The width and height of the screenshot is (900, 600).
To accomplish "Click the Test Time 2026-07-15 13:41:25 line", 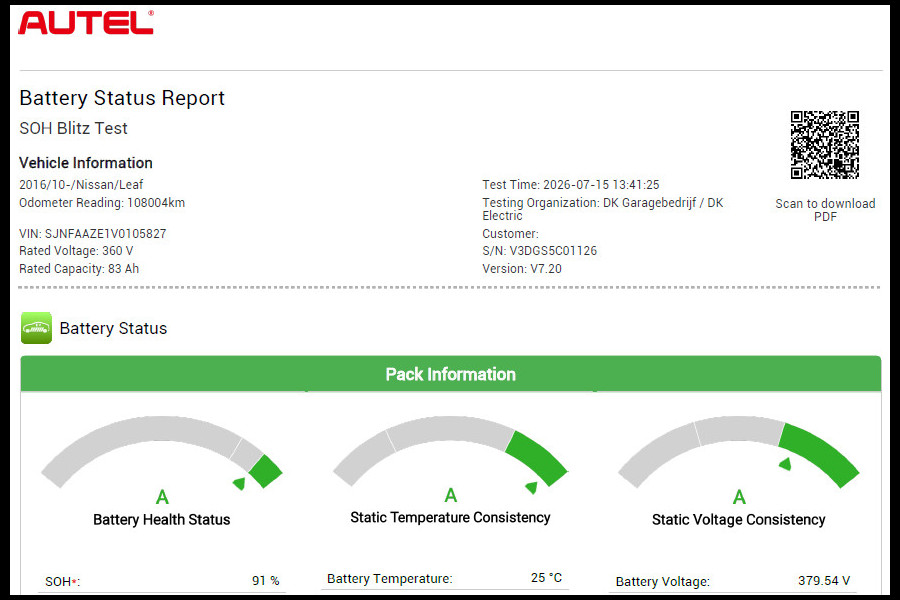I will [571, 185].
